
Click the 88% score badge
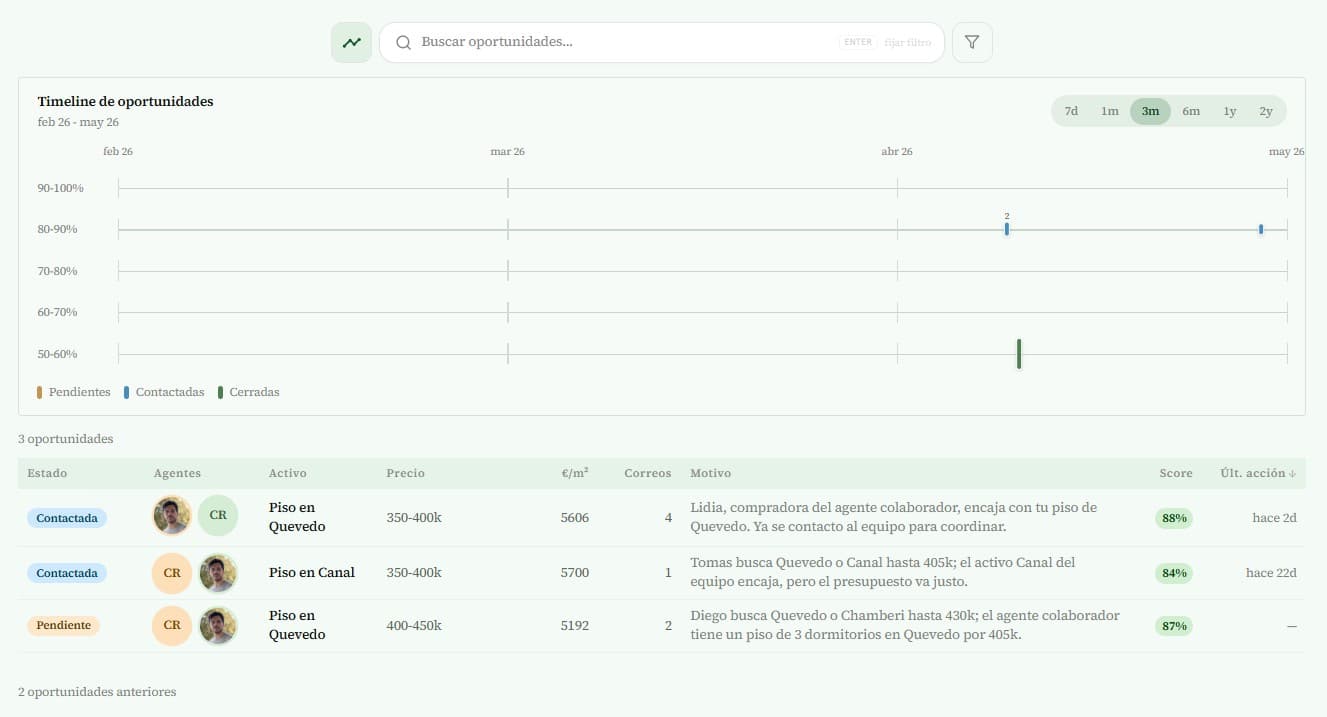point(1174,518)
